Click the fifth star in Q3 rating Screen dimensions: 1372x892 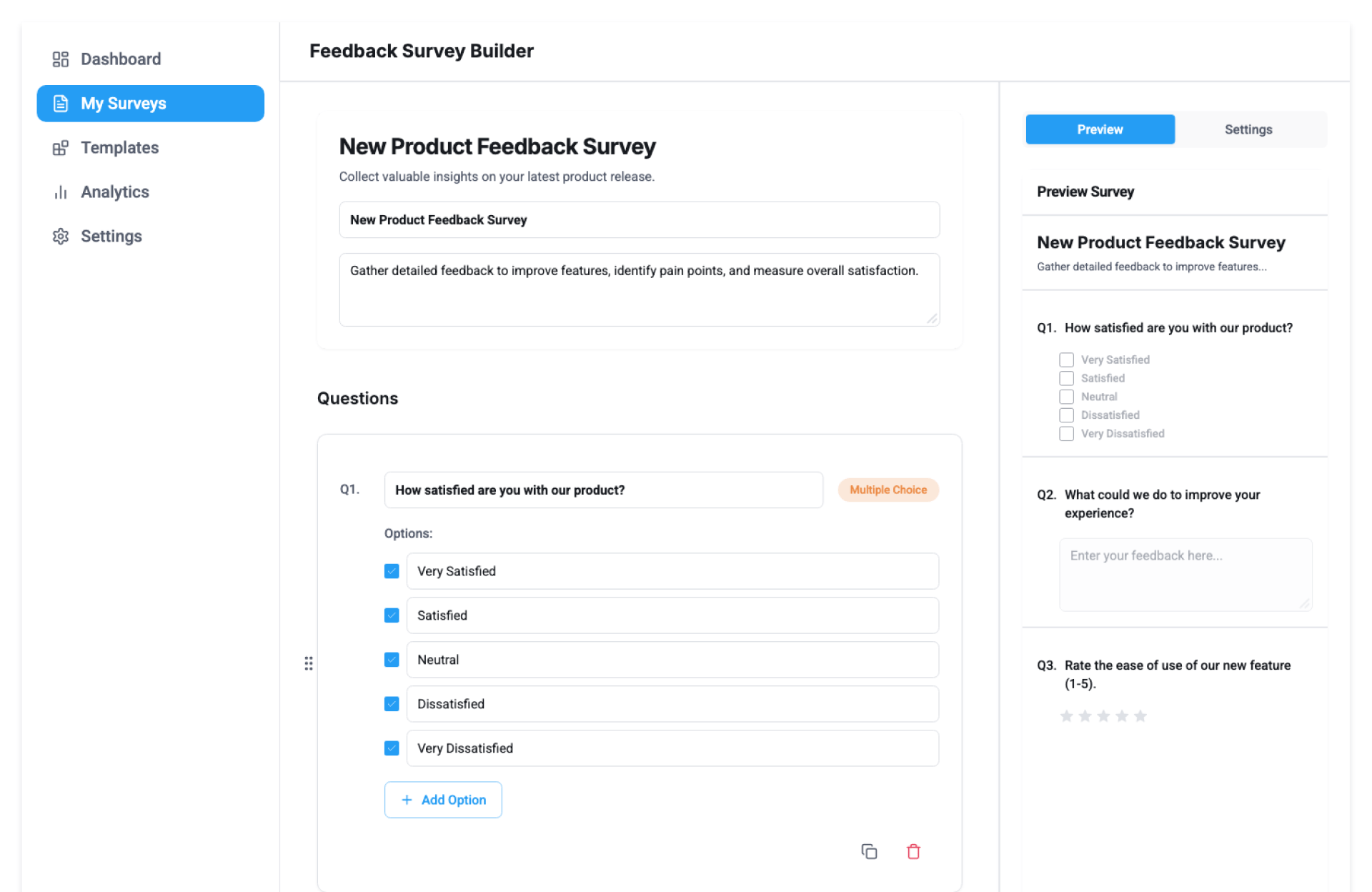(x=1140, y=716)
